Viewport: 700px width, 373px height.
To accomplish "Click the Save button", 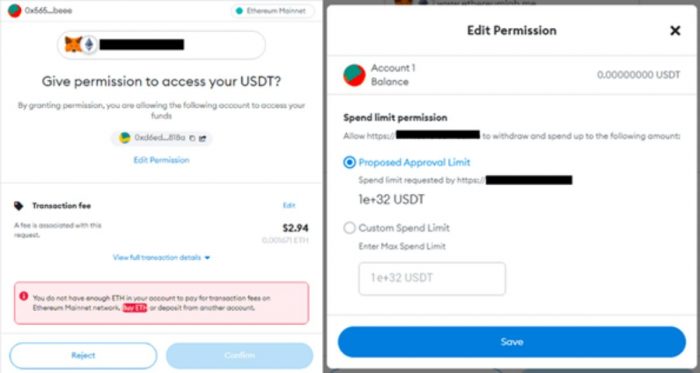I will pos(512,342).
